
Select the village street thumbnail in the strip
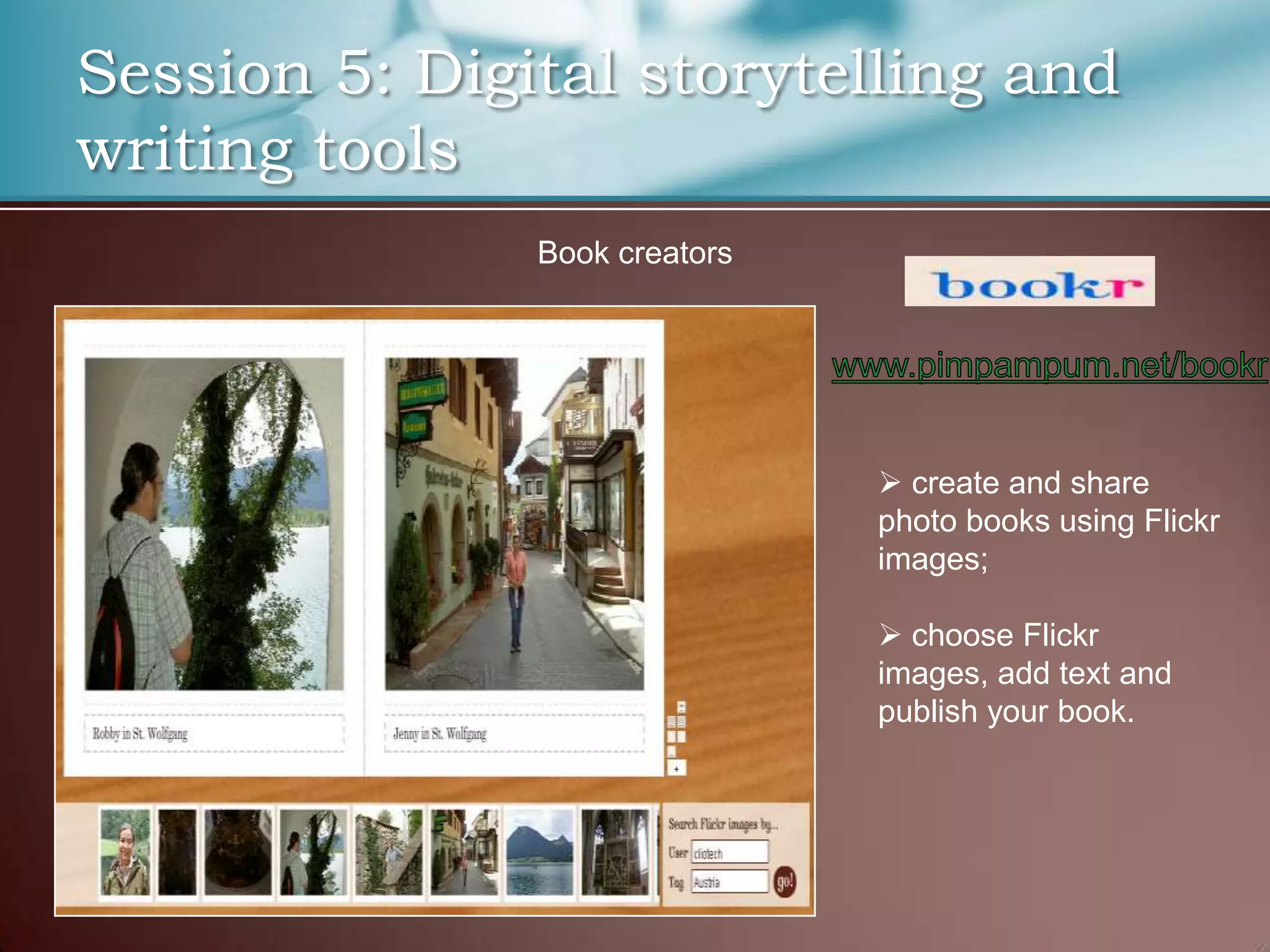coord(464,852)
